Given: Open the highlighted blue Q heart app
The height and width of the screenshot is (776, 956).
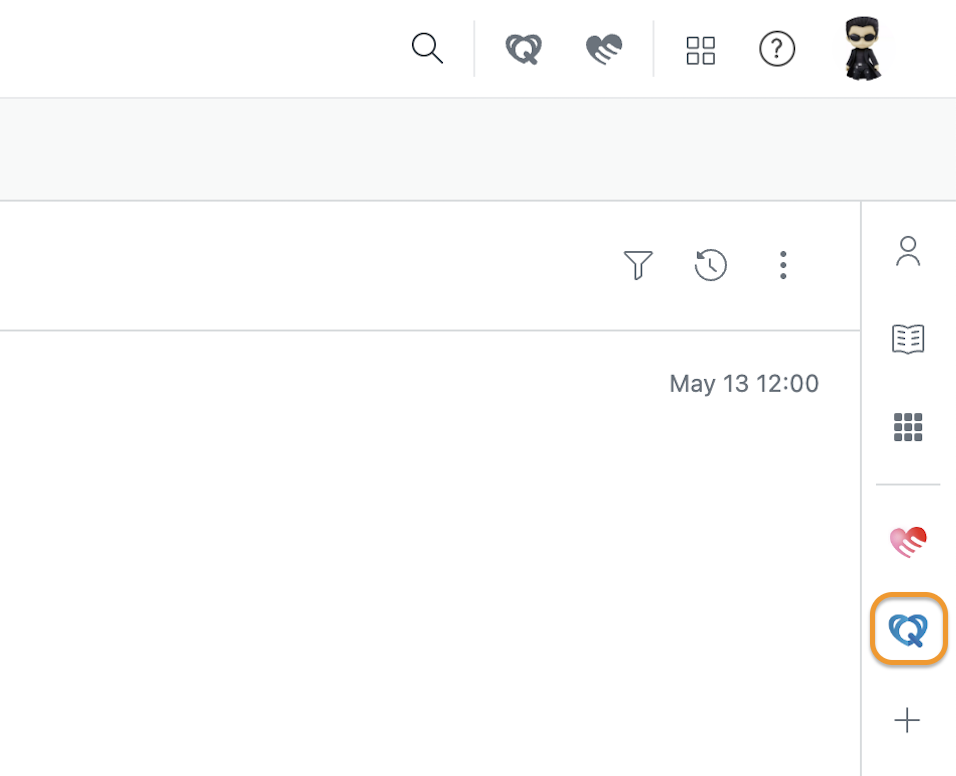Looking at the screenshot, I should pyautogui.click(x=908, y=628).
